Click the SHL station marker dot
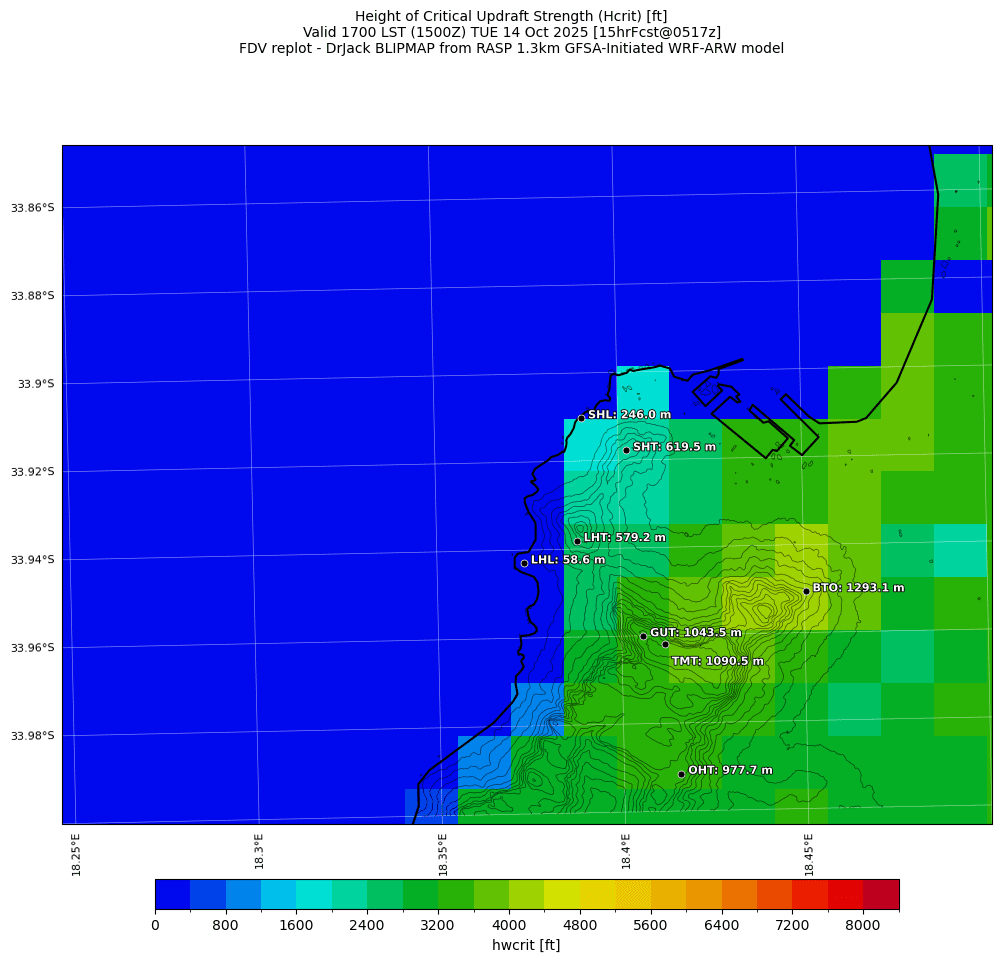Image resolution: width=1001 pixels, height=962 pixels. [581, 418]
